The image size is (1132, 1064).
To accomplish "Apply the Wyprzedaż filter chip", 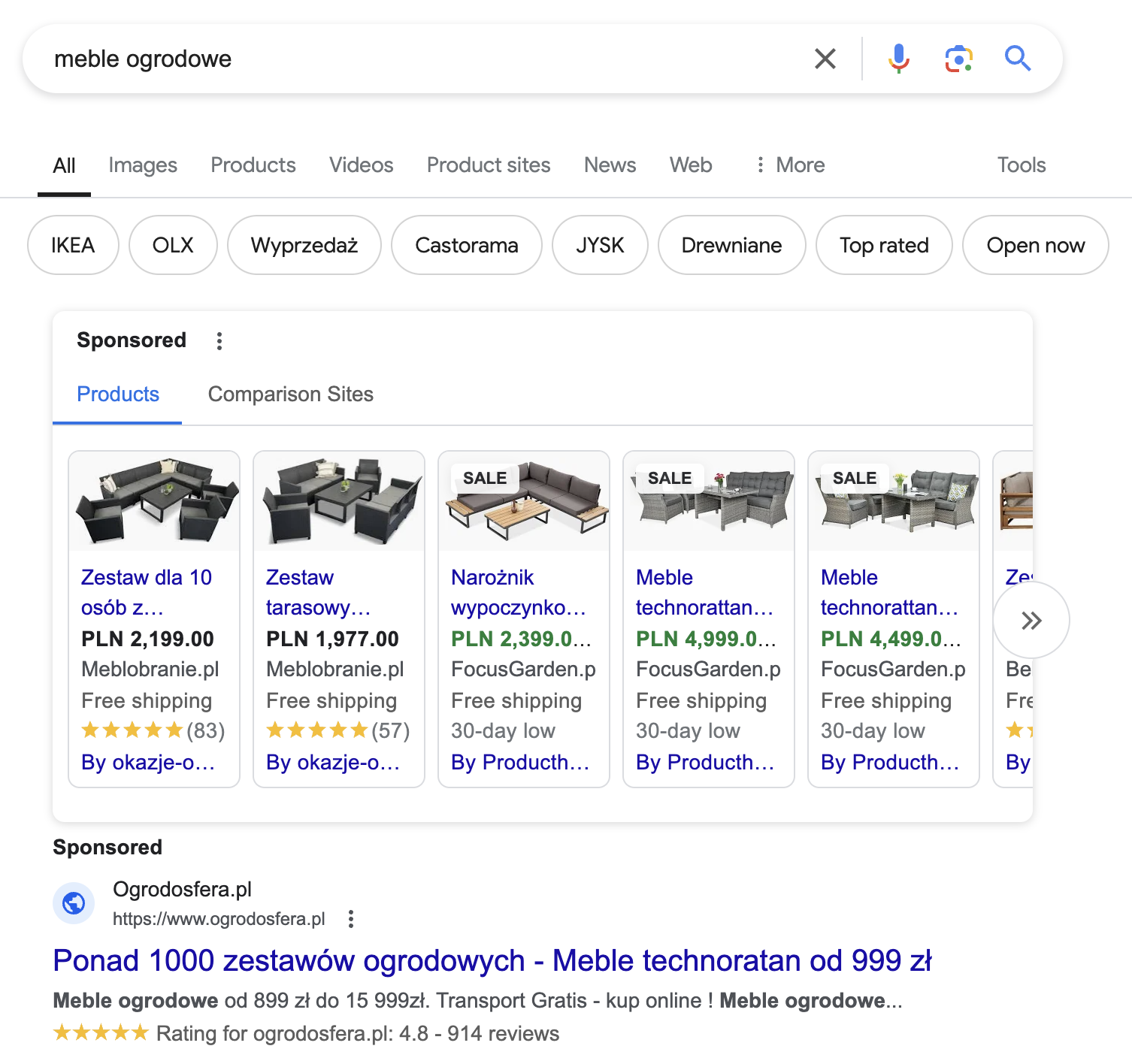I will click(304, 245).
